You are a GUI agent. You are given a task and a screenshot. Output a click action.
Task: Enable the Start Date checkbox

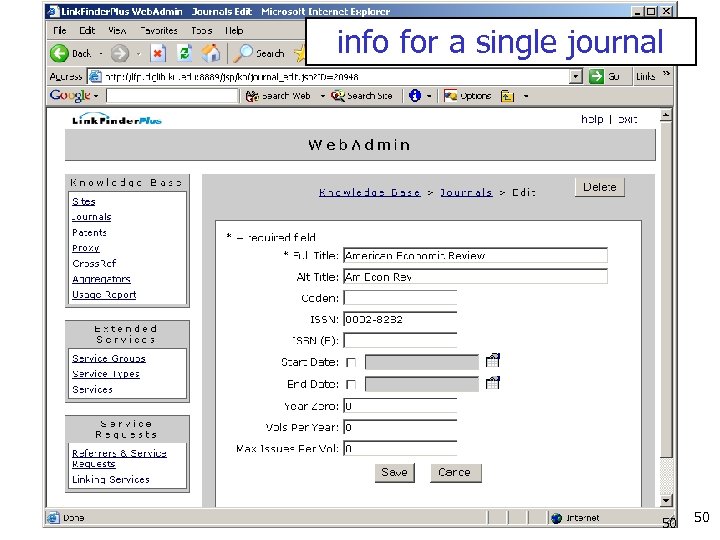pos(351,362)
